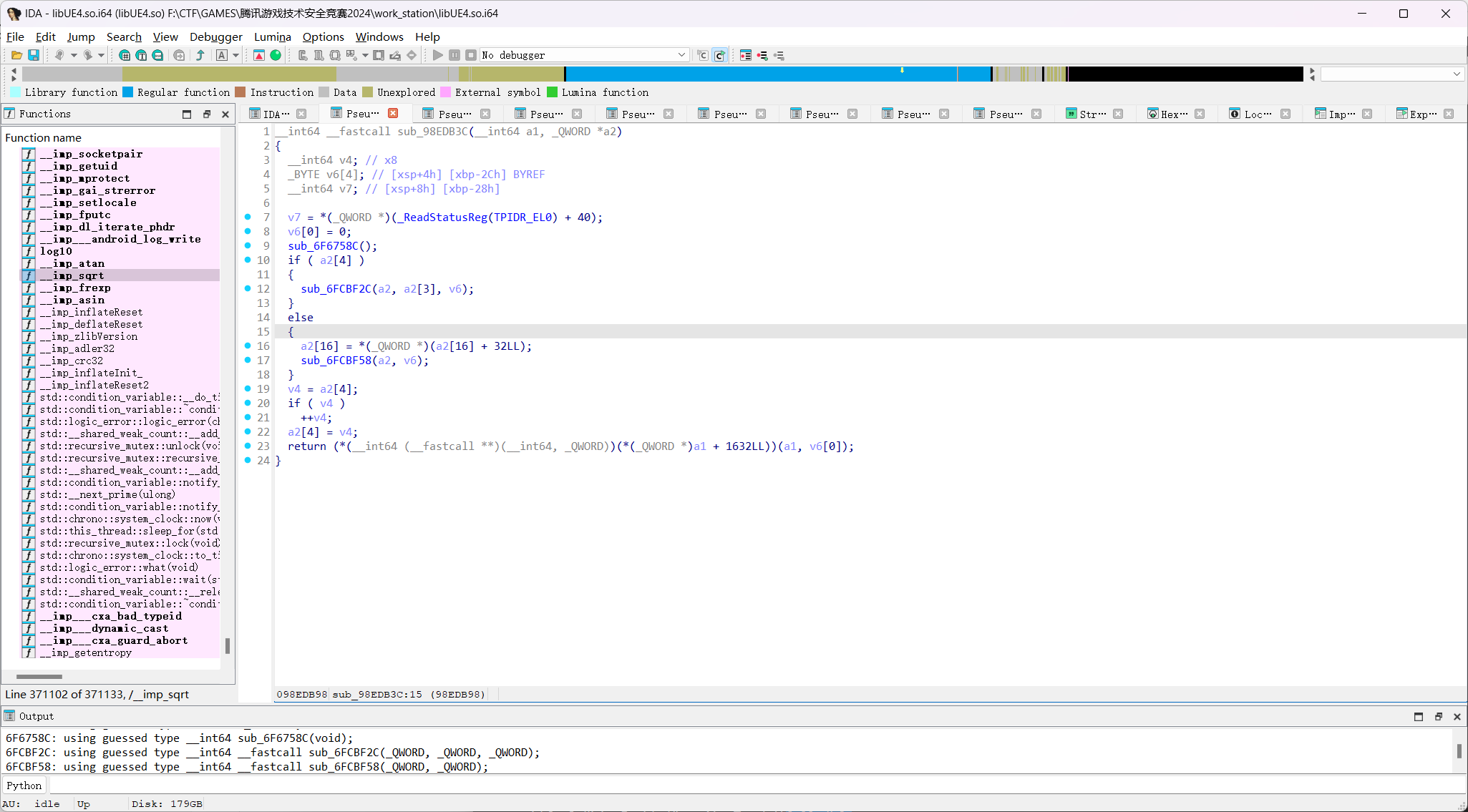The image size is (1468, 812).
Task: Click the first green search circle icon
Action: click(x=125, y=55)
